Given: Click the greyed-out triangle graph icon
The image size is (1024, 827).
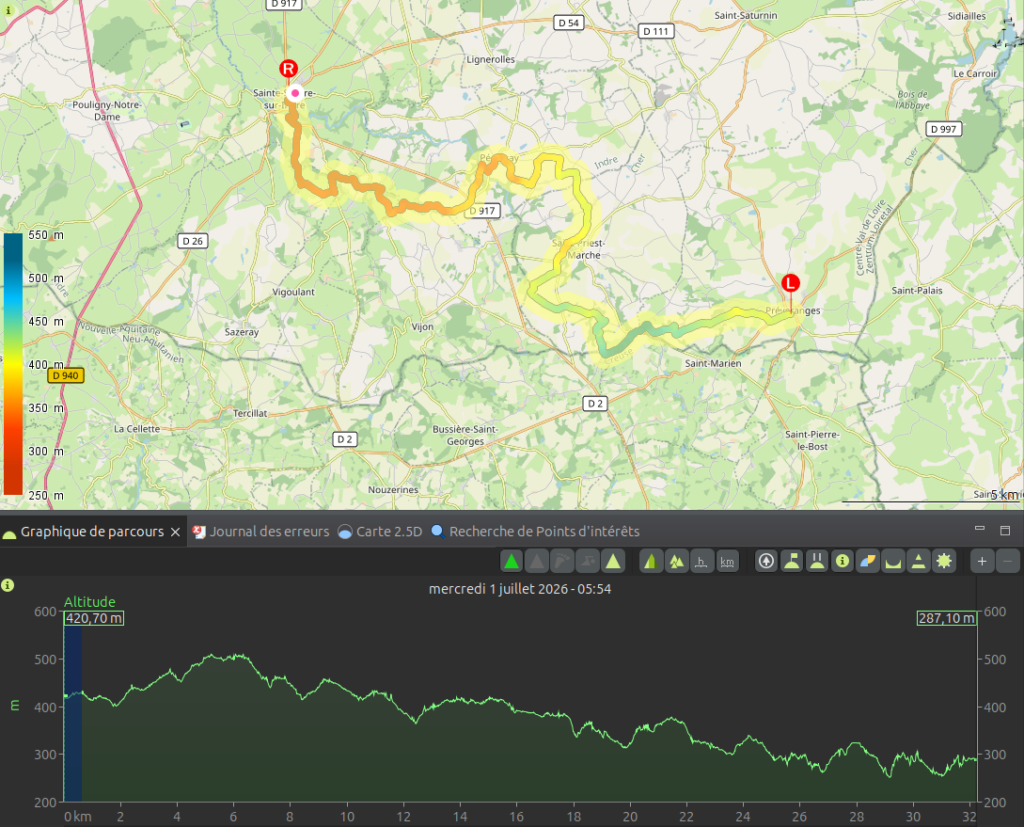Looking at the screenshot, I should point(537,561).
